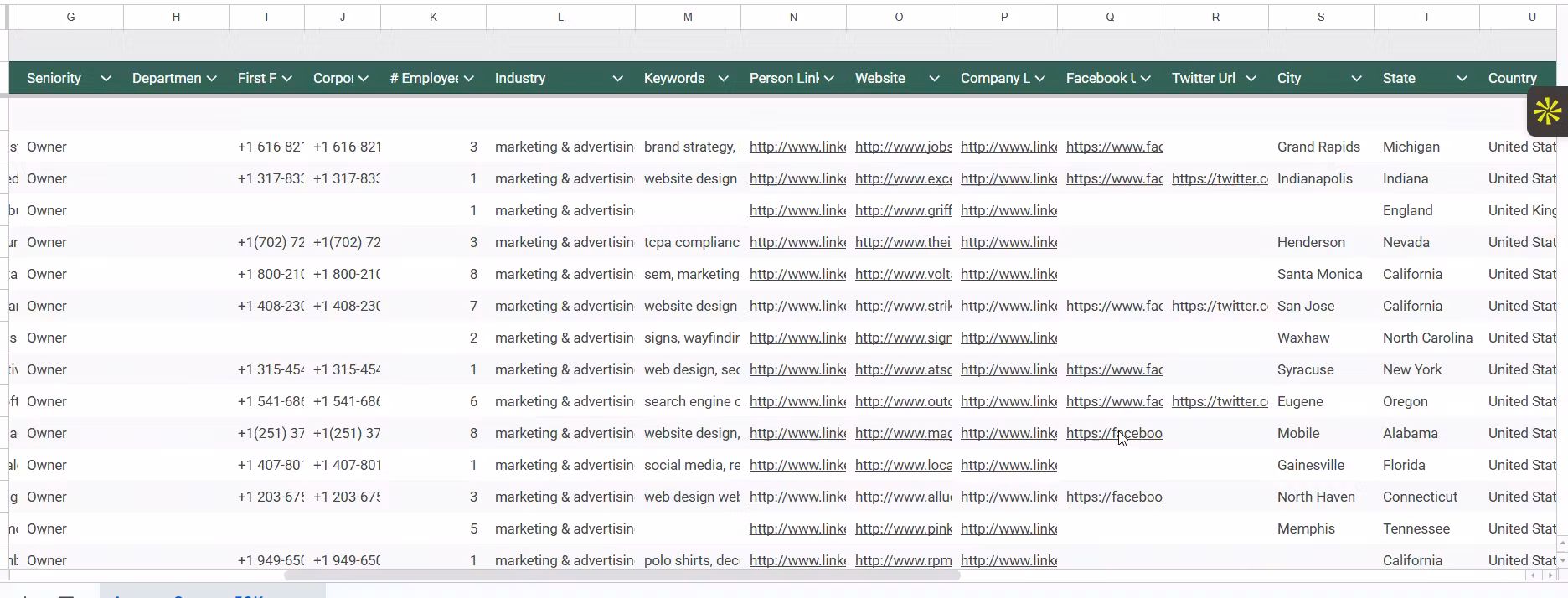Open the Keywords column filter dropdown
The height and width of the screenshot is (598, 1568).
coord(723,78)
